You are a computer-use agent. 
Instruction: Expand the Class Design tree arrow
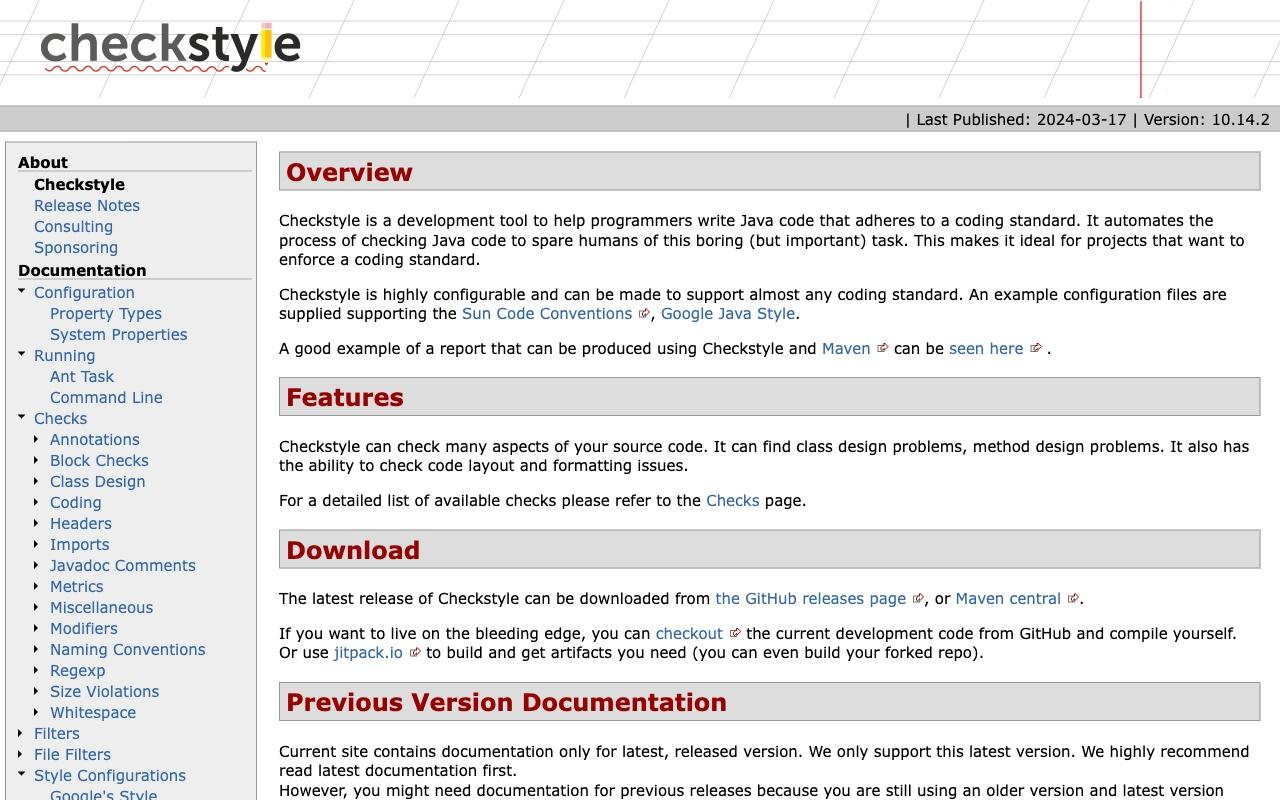click(x=37, y=481)
